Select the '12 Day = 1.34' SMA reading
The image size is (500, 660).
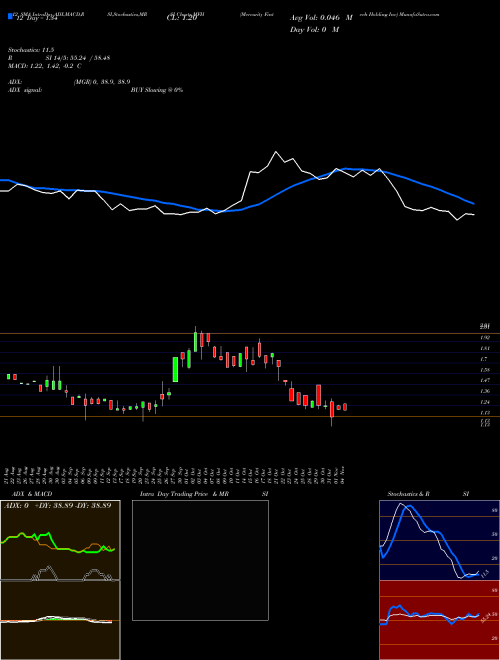click(x=35, y=19)
